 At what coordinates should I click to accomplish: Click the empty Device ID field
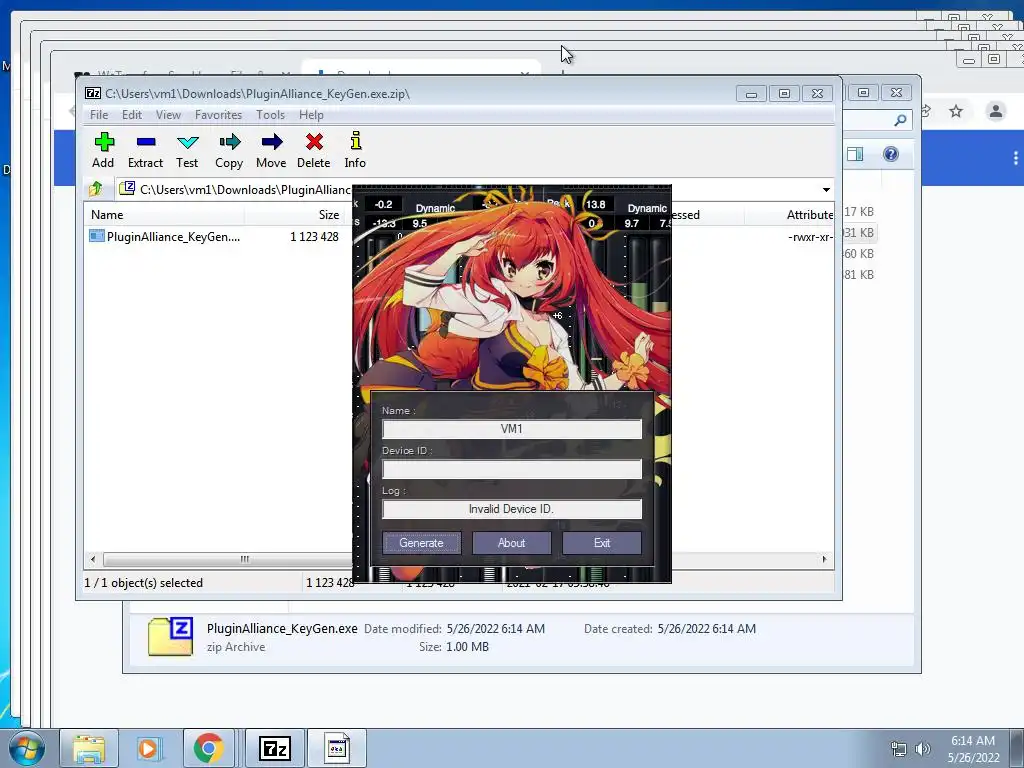[512, 469]
